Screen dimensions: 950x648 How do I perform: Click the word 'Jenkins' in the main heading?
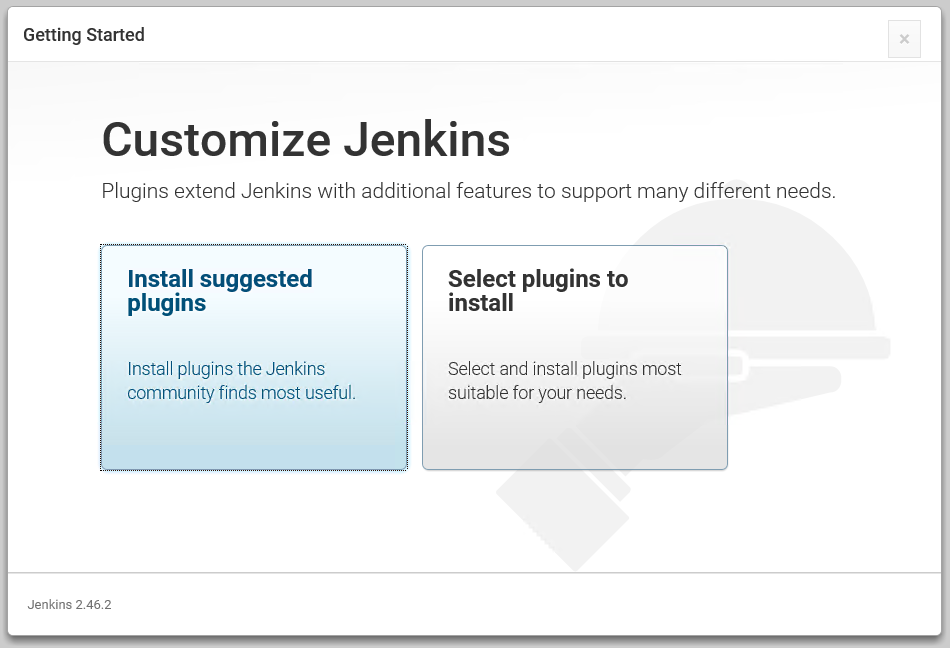click(427, 139)
